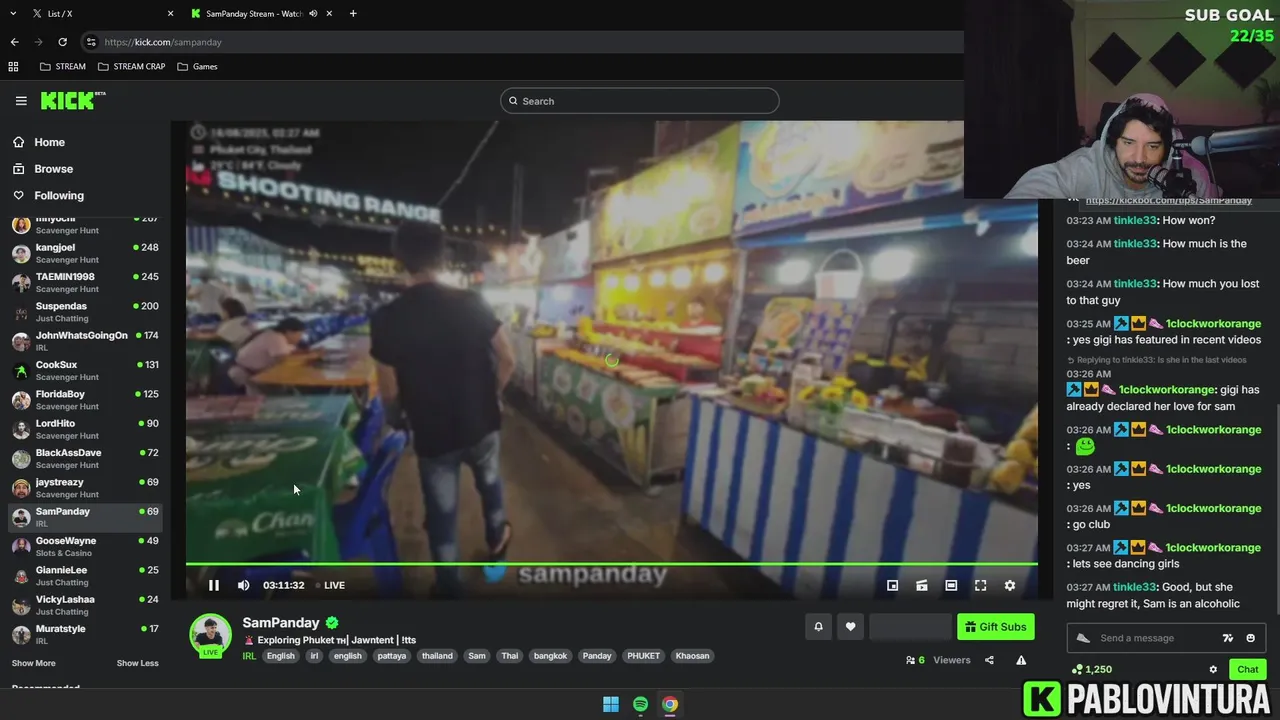Mute the stream volume
This screenshot has height=720, width=1280.
(x=243, y=585)
